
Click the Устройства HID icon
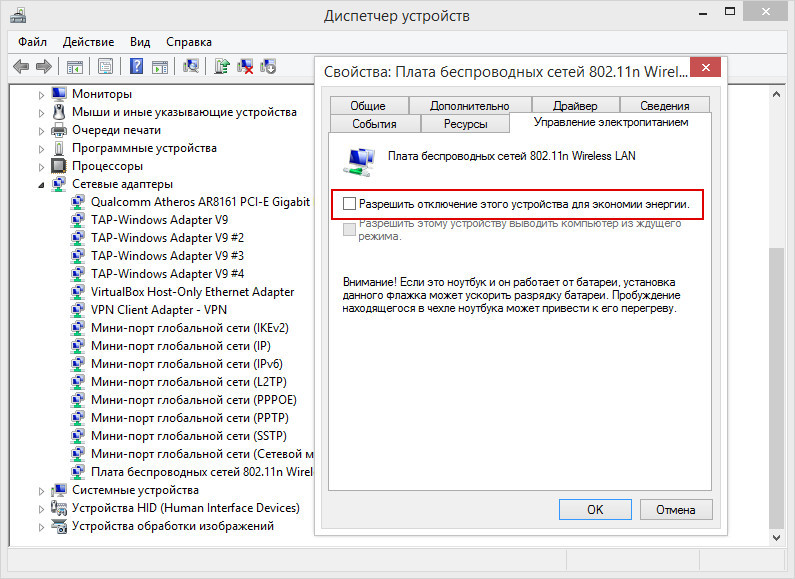coord(59,508)
